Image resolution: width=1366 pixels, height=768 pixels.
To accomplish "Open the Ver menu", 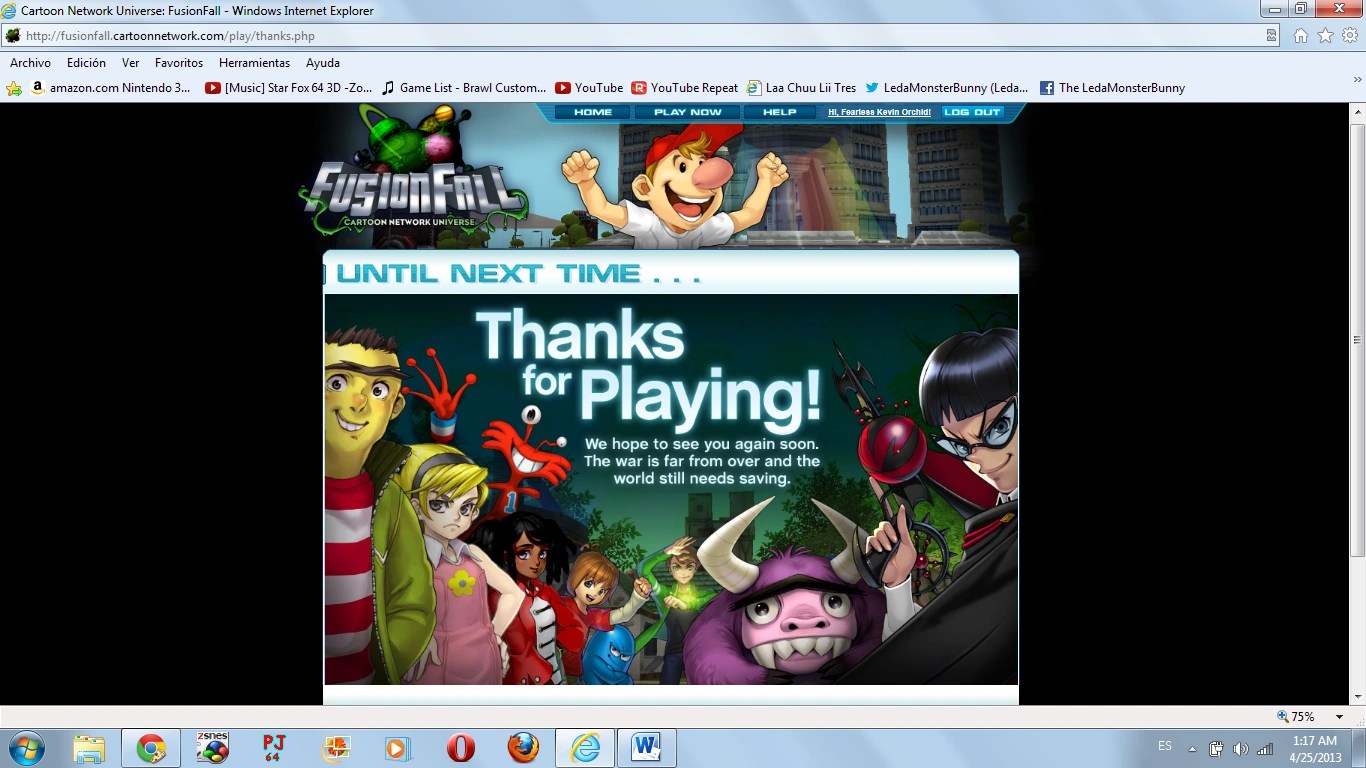I will [x=130, y=63].
